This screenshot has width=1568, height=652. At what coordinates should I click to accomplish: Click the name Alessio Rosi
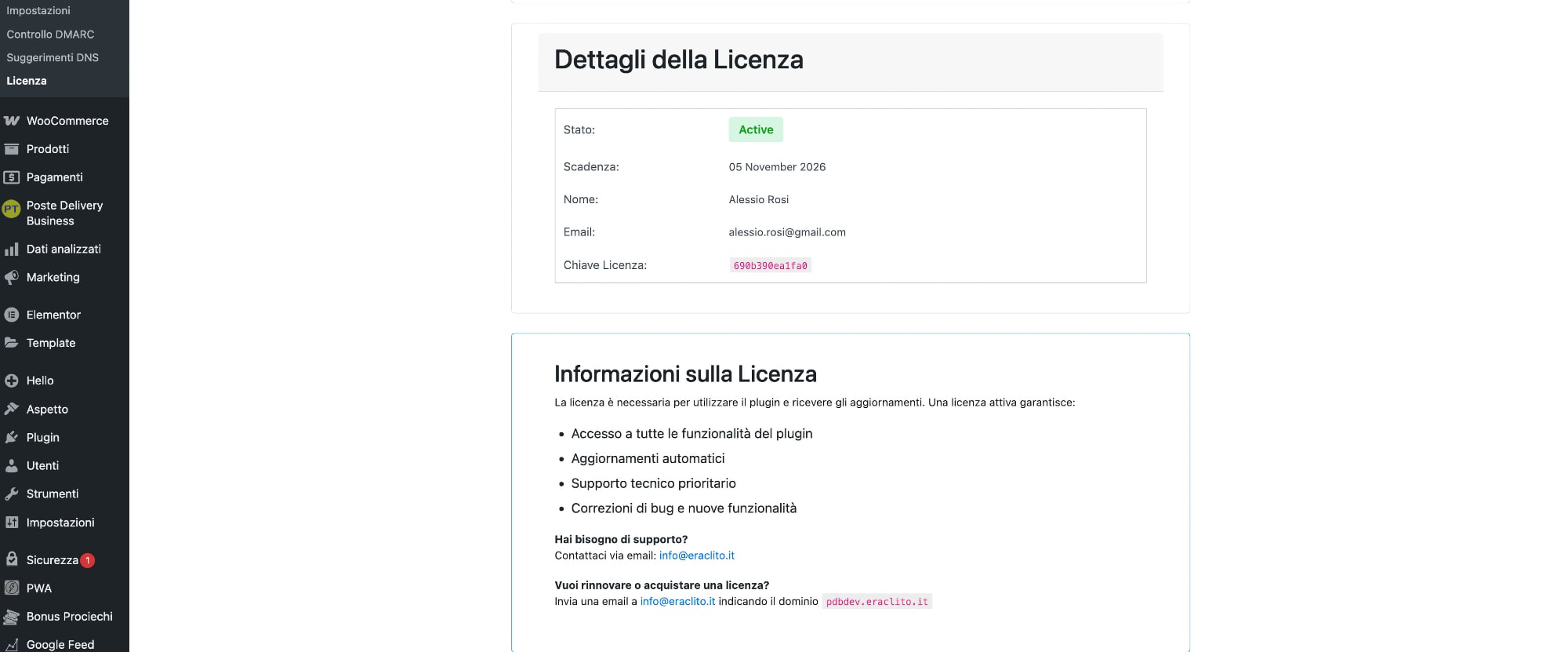pyautogui.click(x=759, y=200)
